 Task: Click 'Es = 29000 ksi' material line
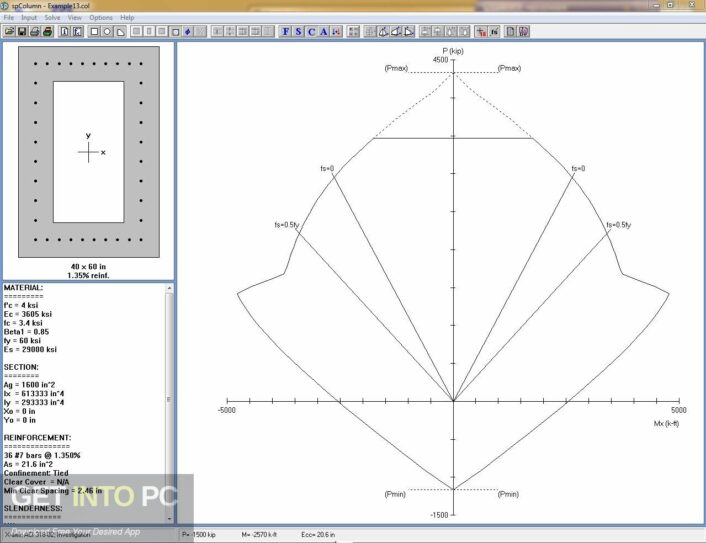tap(30, 349)
